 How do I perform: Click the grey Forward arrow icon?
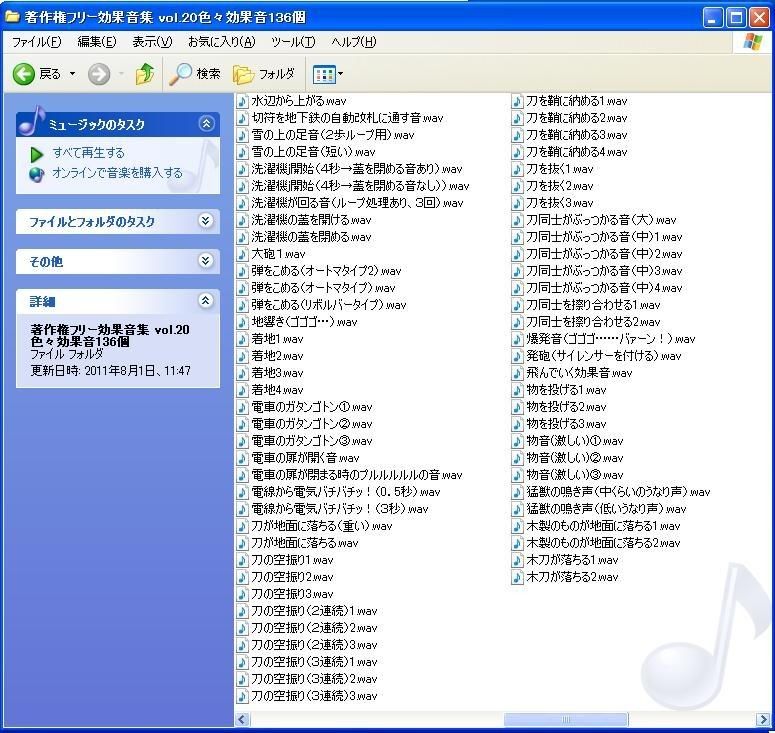pos(99,74)
